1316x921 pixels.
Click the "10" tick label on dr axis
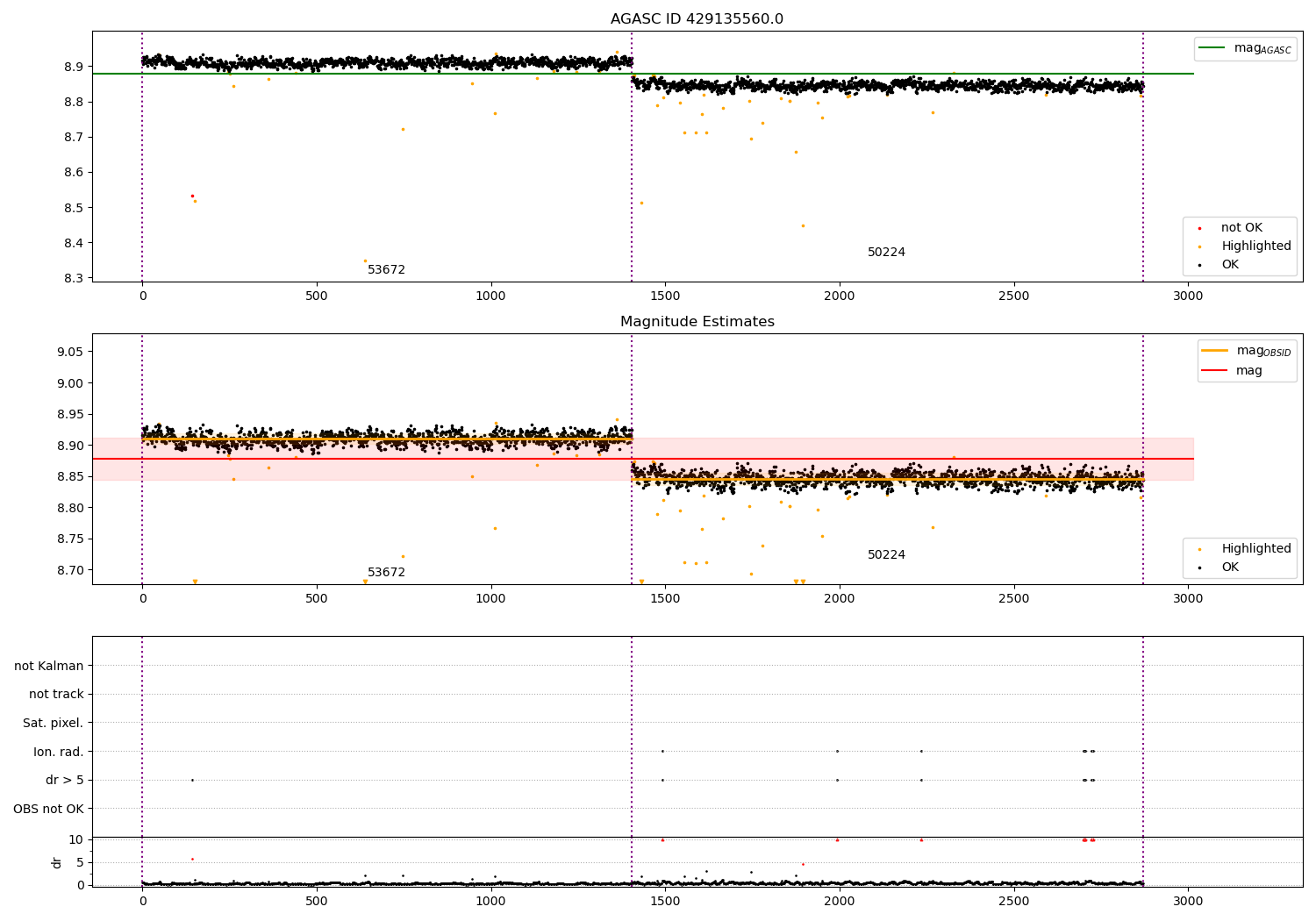[76, 840]
